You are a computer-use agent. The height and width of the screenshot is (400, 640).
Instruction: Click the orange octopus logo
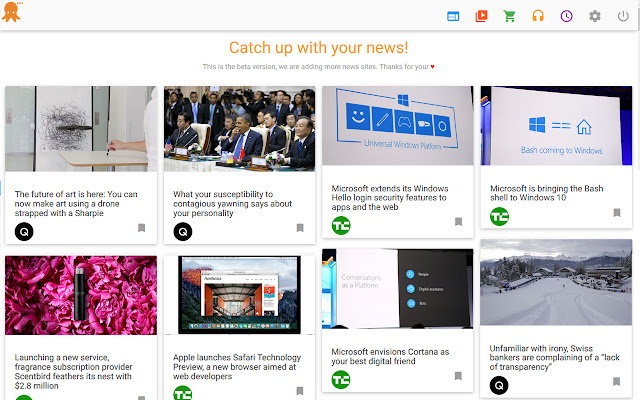click(x=11, y=12)
